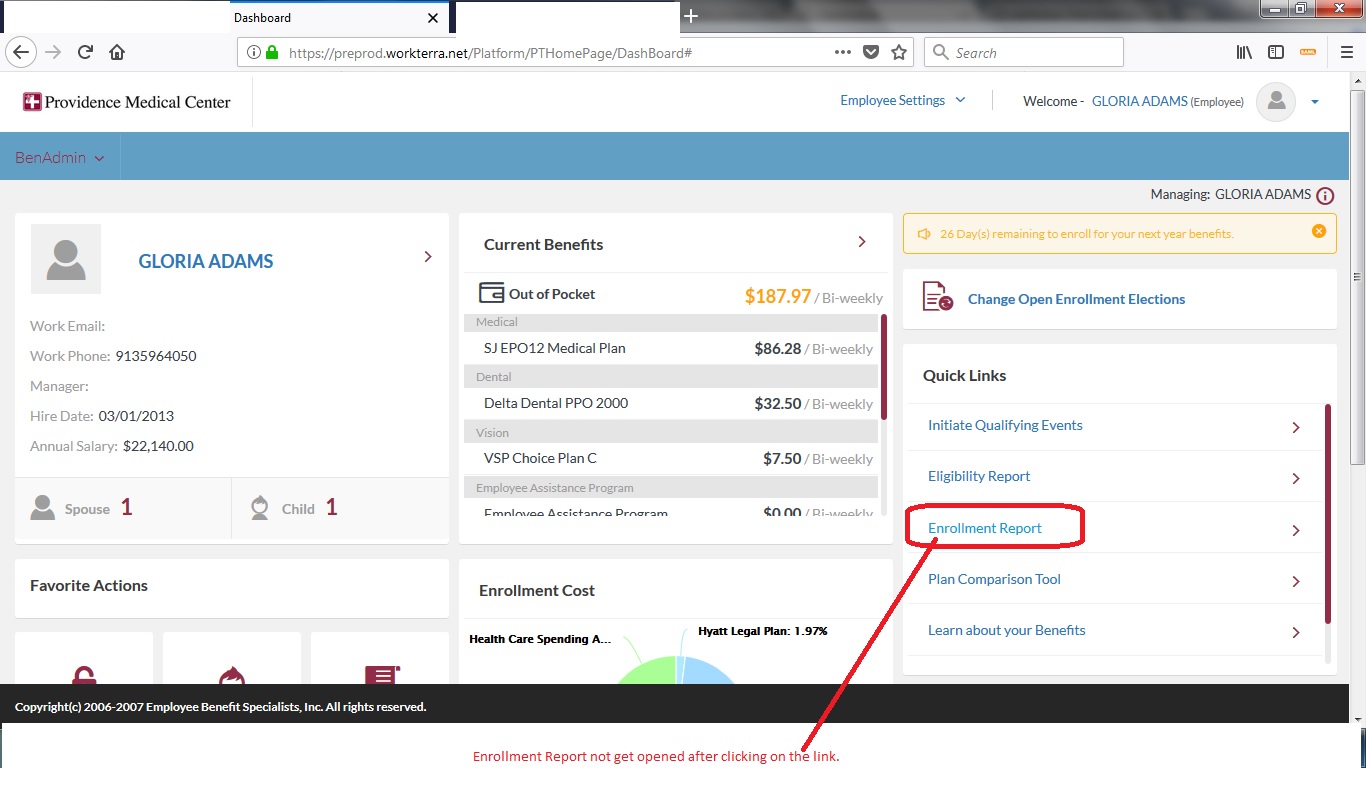Open a new browser tab
The width and height of the screenshot is (1366, 812).
(690, 16)
